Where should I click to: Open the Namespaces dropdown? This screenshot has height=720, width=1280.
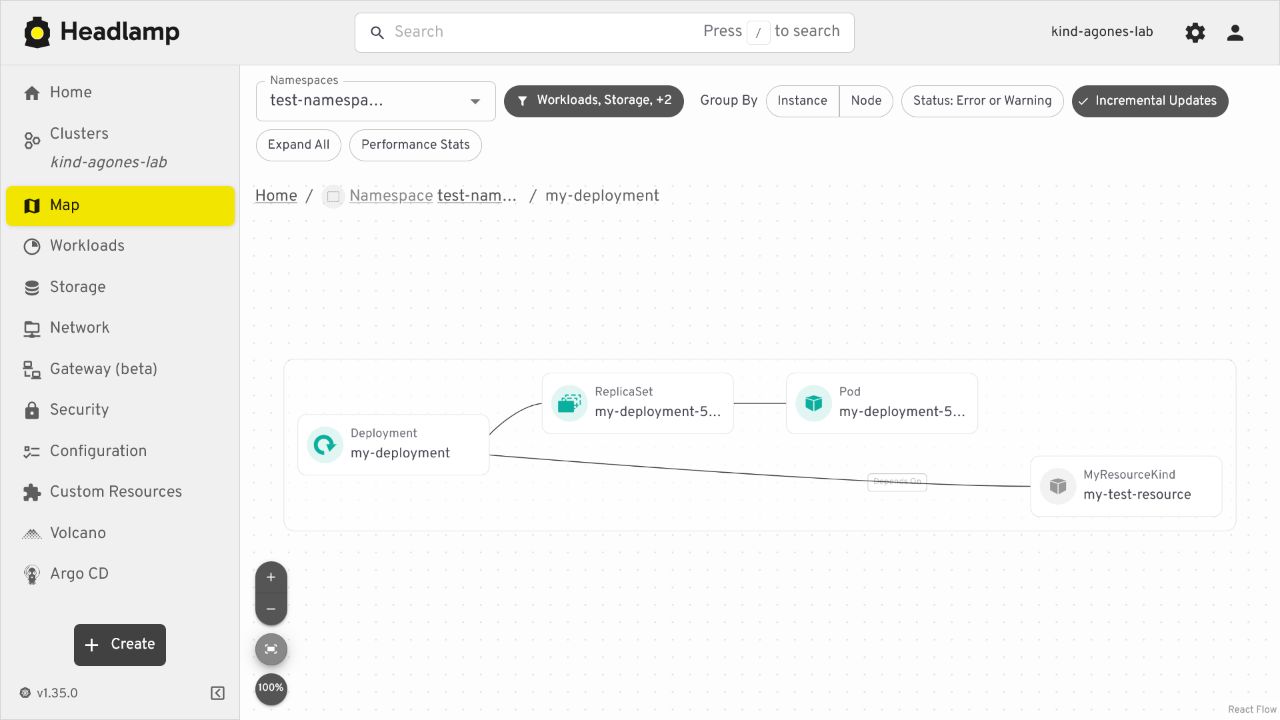tap(376, 101)
